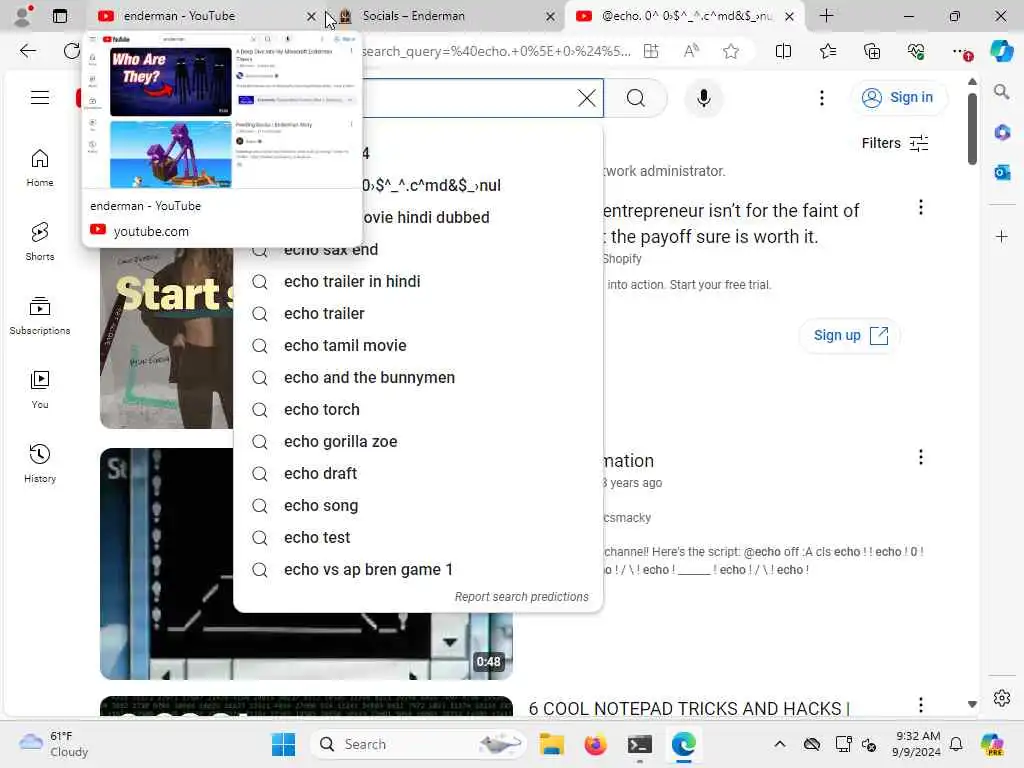The height and width of the screenshot is (768, 1024).
Task: Pick the echo gorilla zoe suggestion
Action: click(418, 441)
